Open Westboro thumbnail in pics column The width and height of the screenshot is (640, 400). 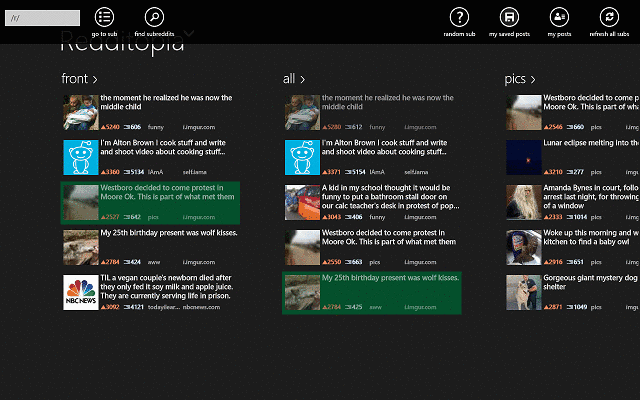pos(524,112)
